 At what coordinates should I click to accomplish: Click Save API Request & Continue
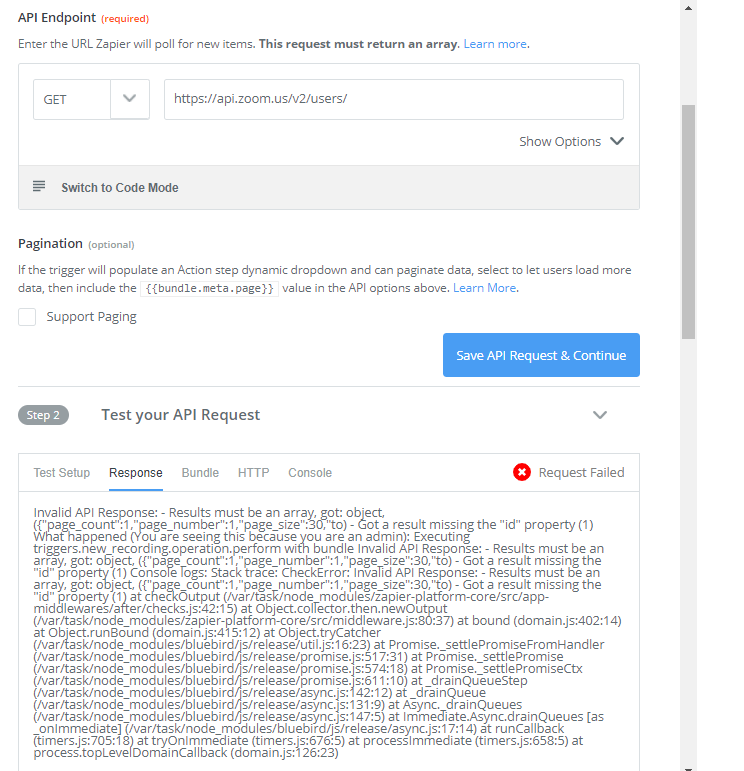click(x=541, y=355)
